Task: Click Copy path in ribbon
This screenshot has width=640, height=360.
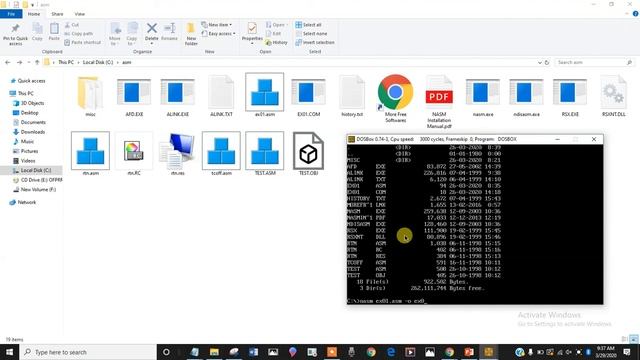Action: pos(79,33)
